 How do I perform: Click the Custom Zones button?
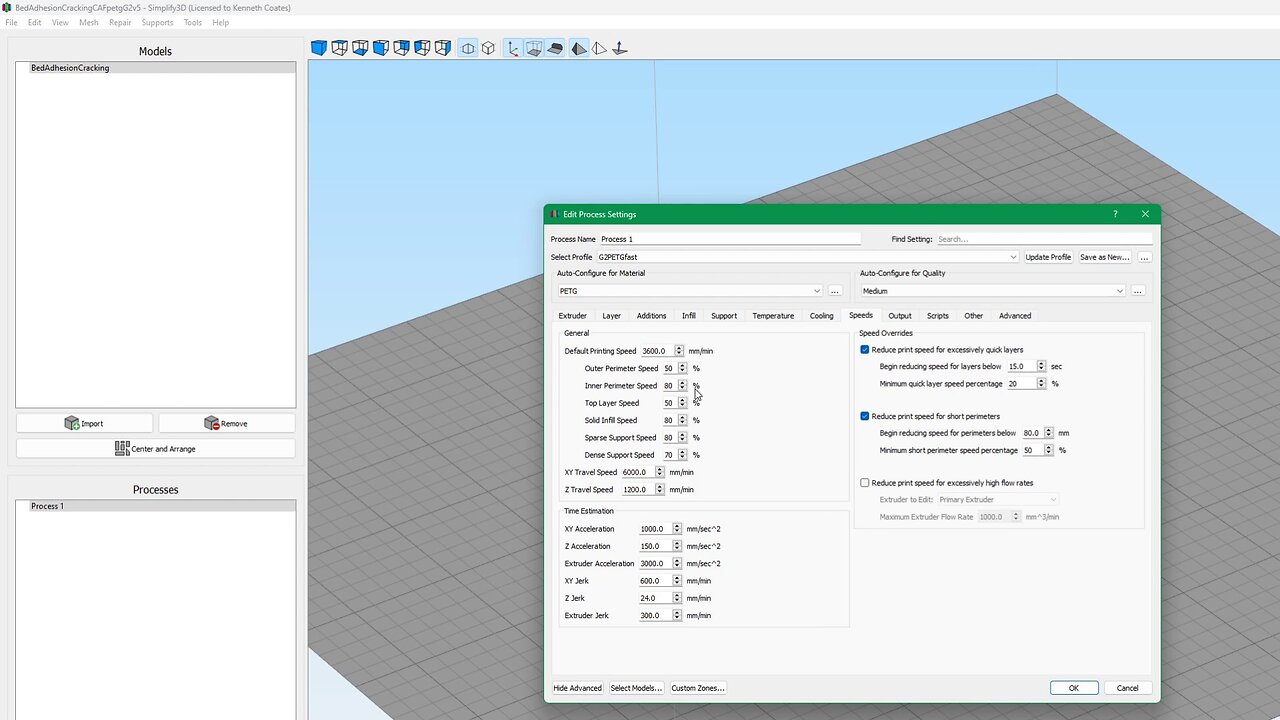tap(698, 688)
